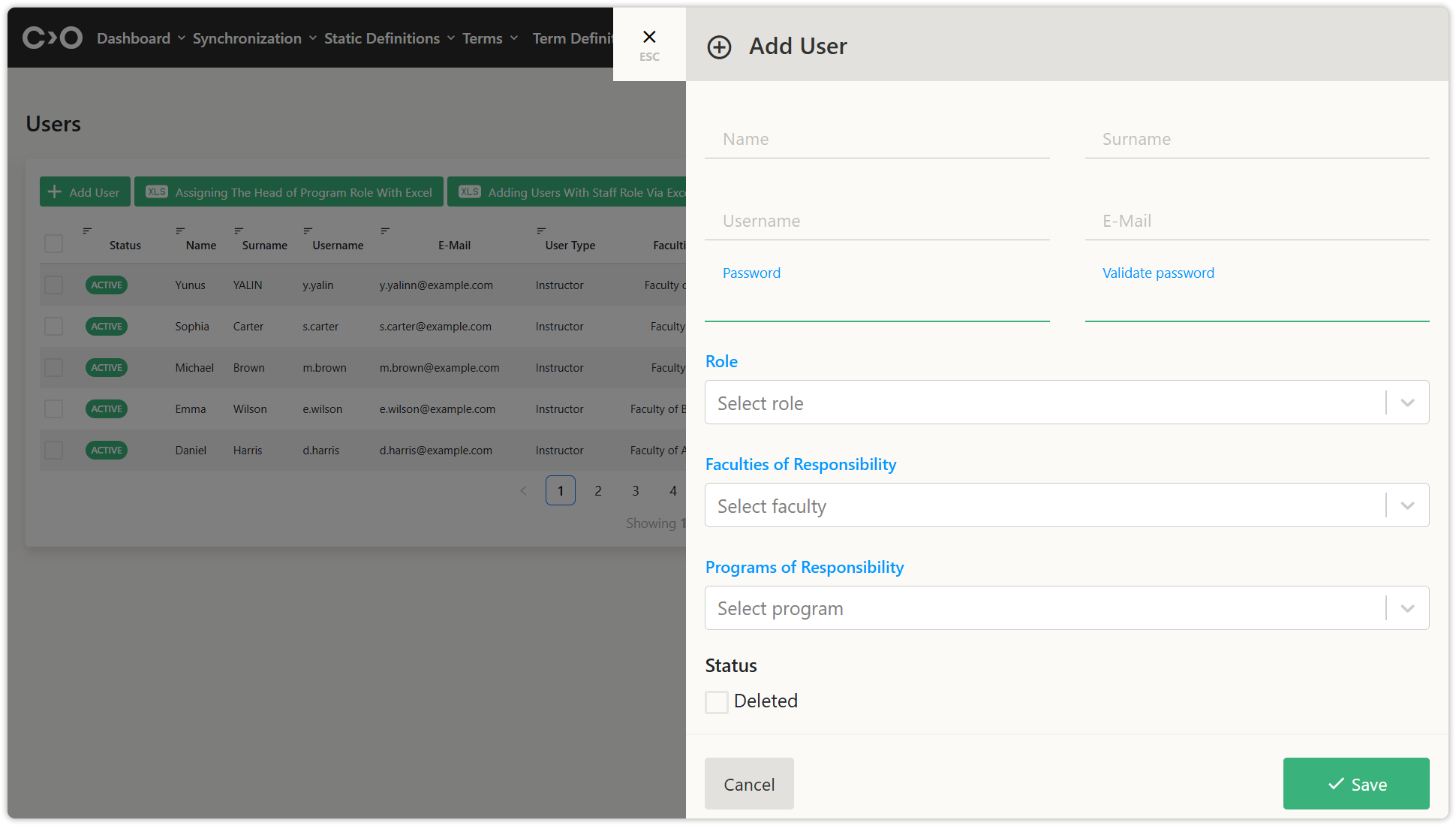Viewport: 1456px width, 826px height.
Task: Click the Cancel button
Action: (748, 784)
